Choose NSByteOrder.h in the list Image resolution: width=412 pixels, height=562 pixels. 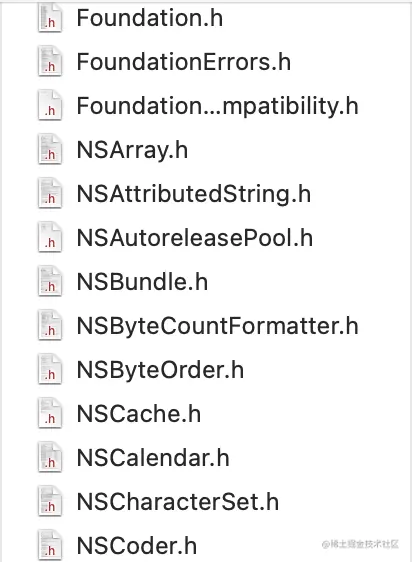pyautogui.click(x=160, y=370)
